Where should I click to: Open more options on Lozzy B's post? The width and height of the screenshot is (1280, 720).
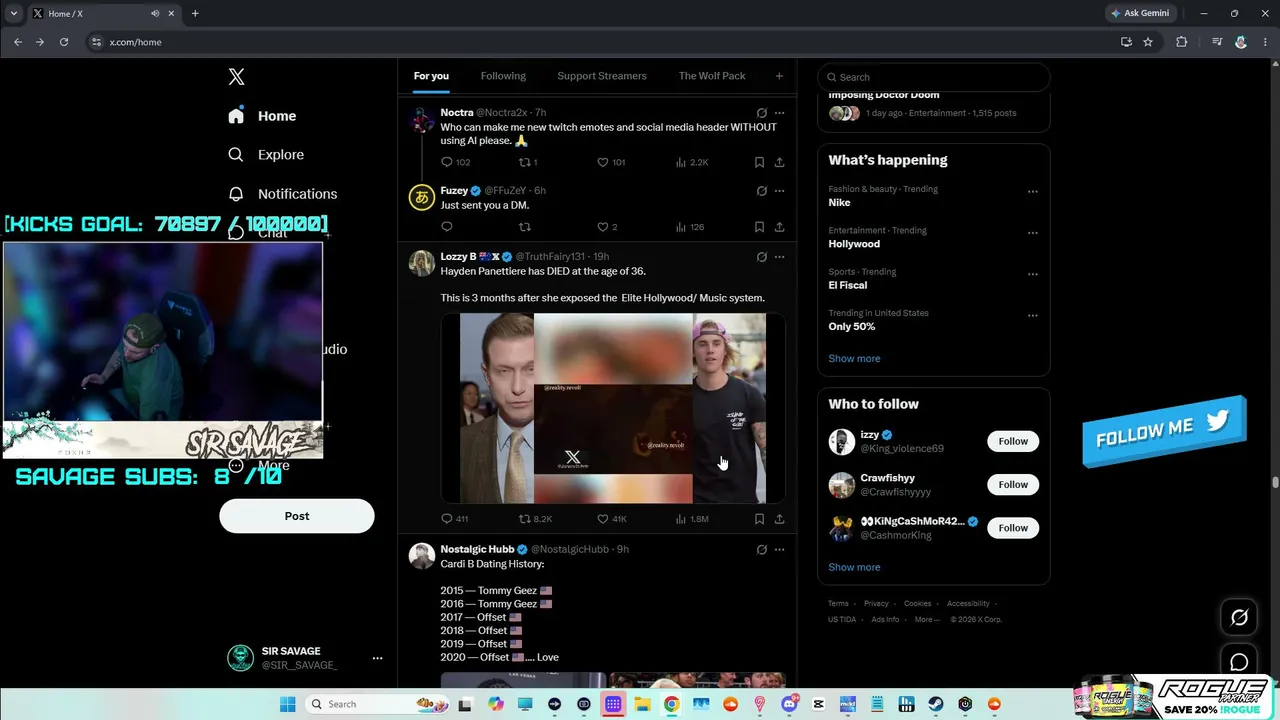(779, 257)
